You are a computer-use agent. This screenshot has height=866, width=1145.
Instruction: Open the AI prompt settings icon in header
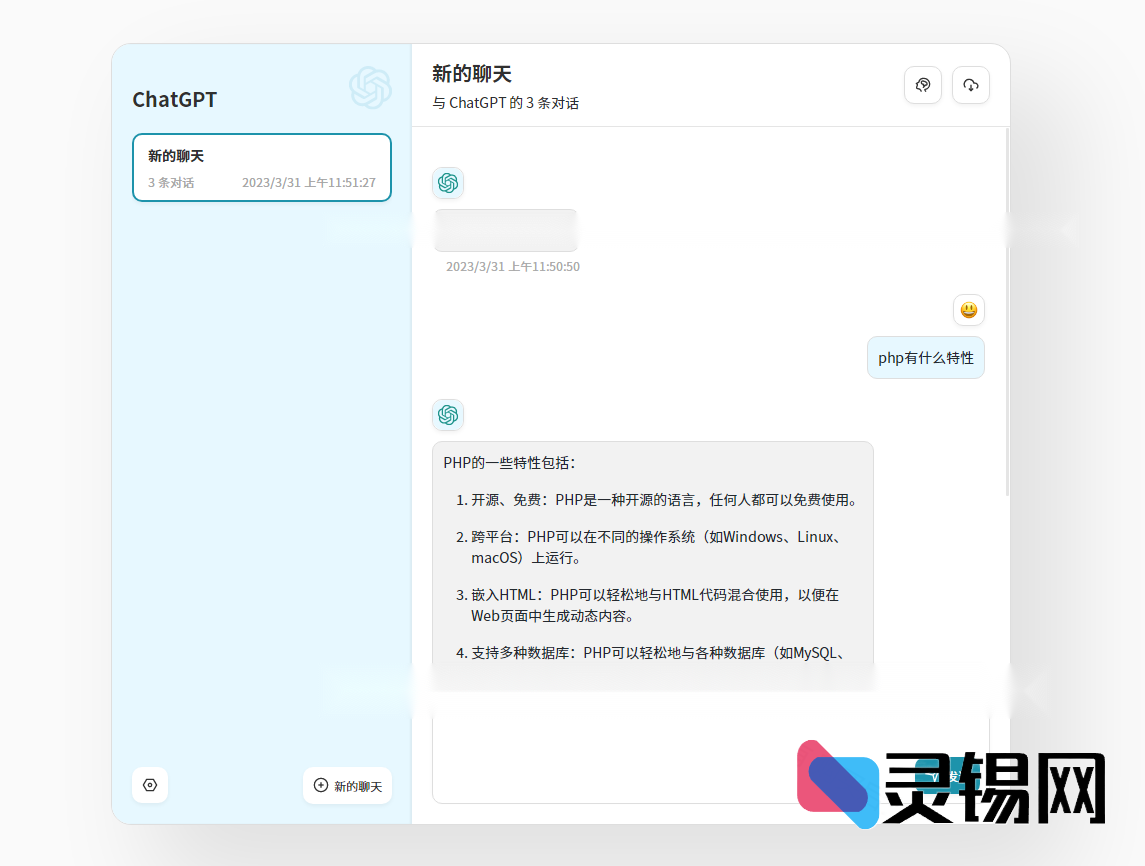coord(922,85)
